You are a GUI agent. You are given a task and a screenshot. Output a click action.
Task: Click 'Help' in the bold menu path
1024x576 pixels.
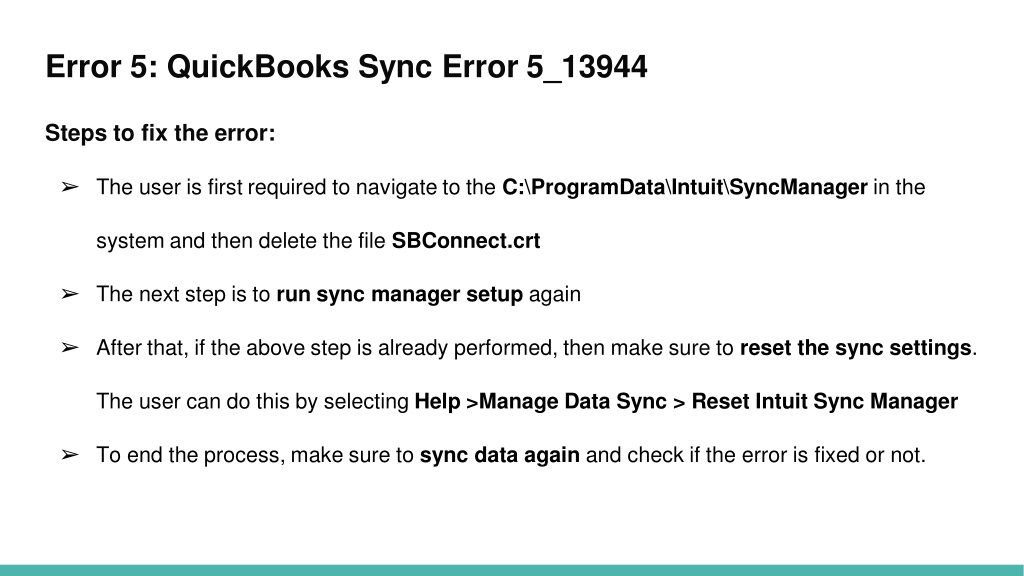click(438, 402)
